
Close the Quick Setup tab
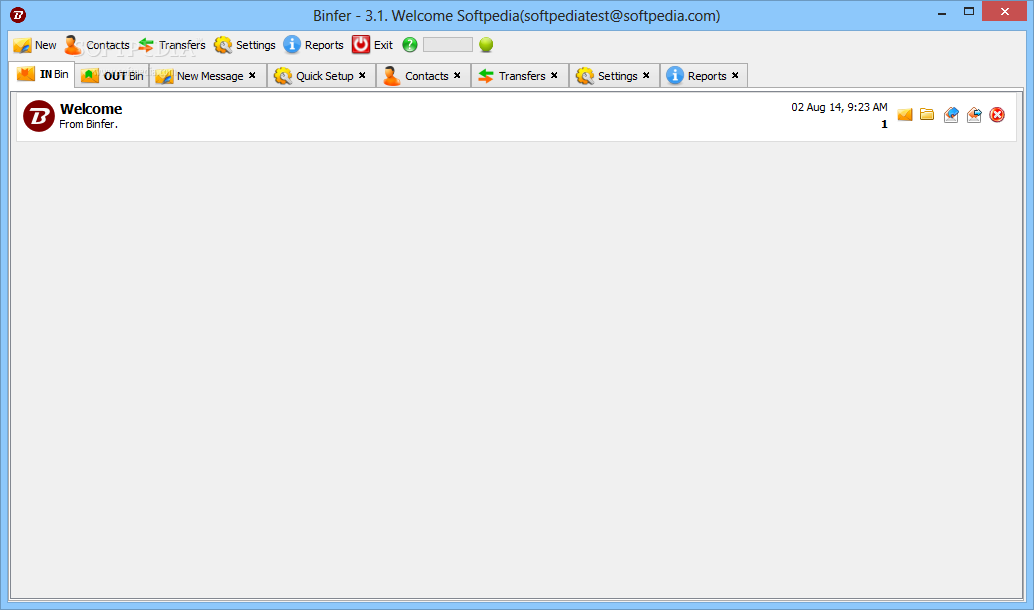pos(362,76)
